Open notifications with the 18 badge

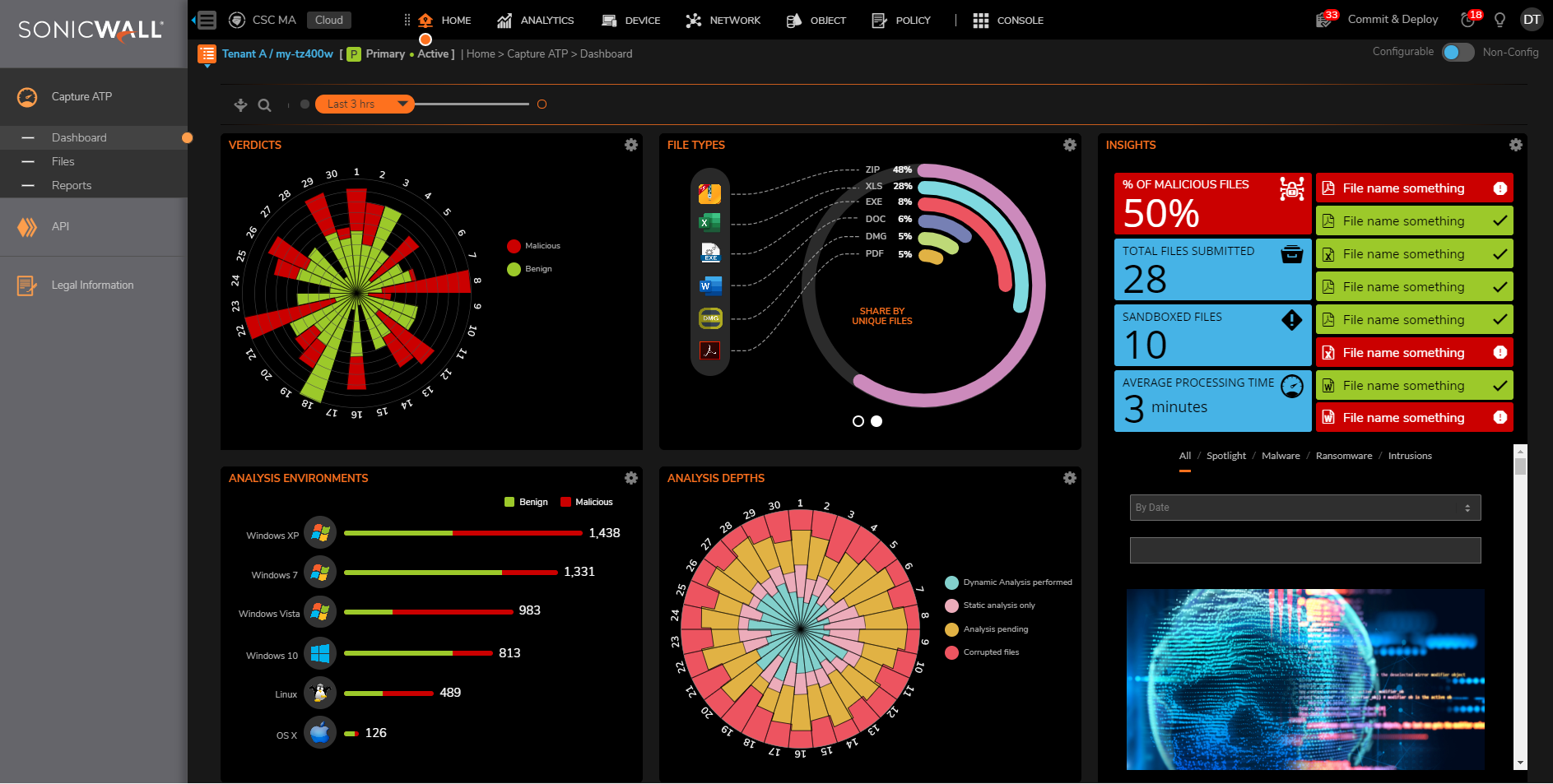(x=1470, y=19)
